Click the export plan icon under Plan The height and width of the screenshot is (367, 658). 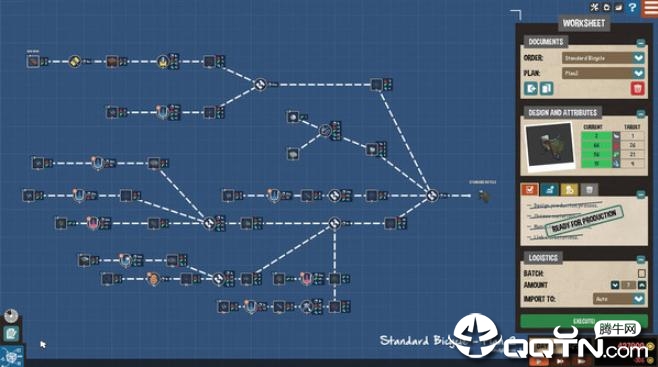click(531, 88)
